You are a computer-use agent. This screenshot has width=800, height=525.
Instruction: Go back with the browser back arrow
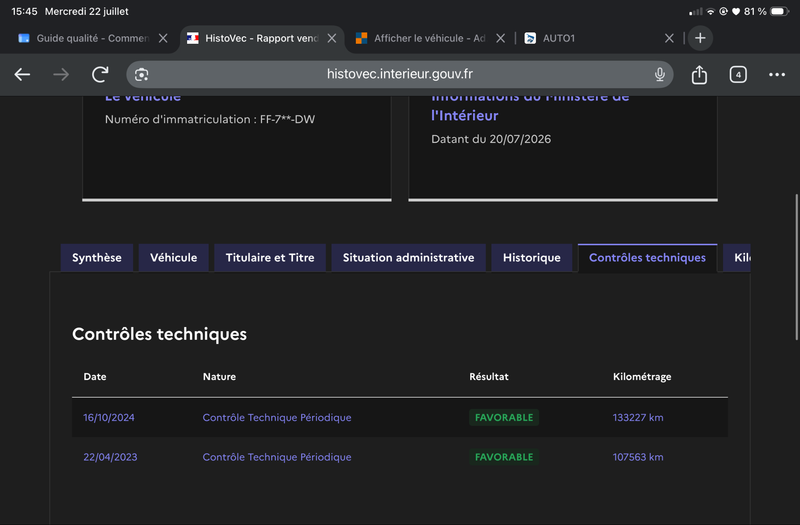coord(22,74)
